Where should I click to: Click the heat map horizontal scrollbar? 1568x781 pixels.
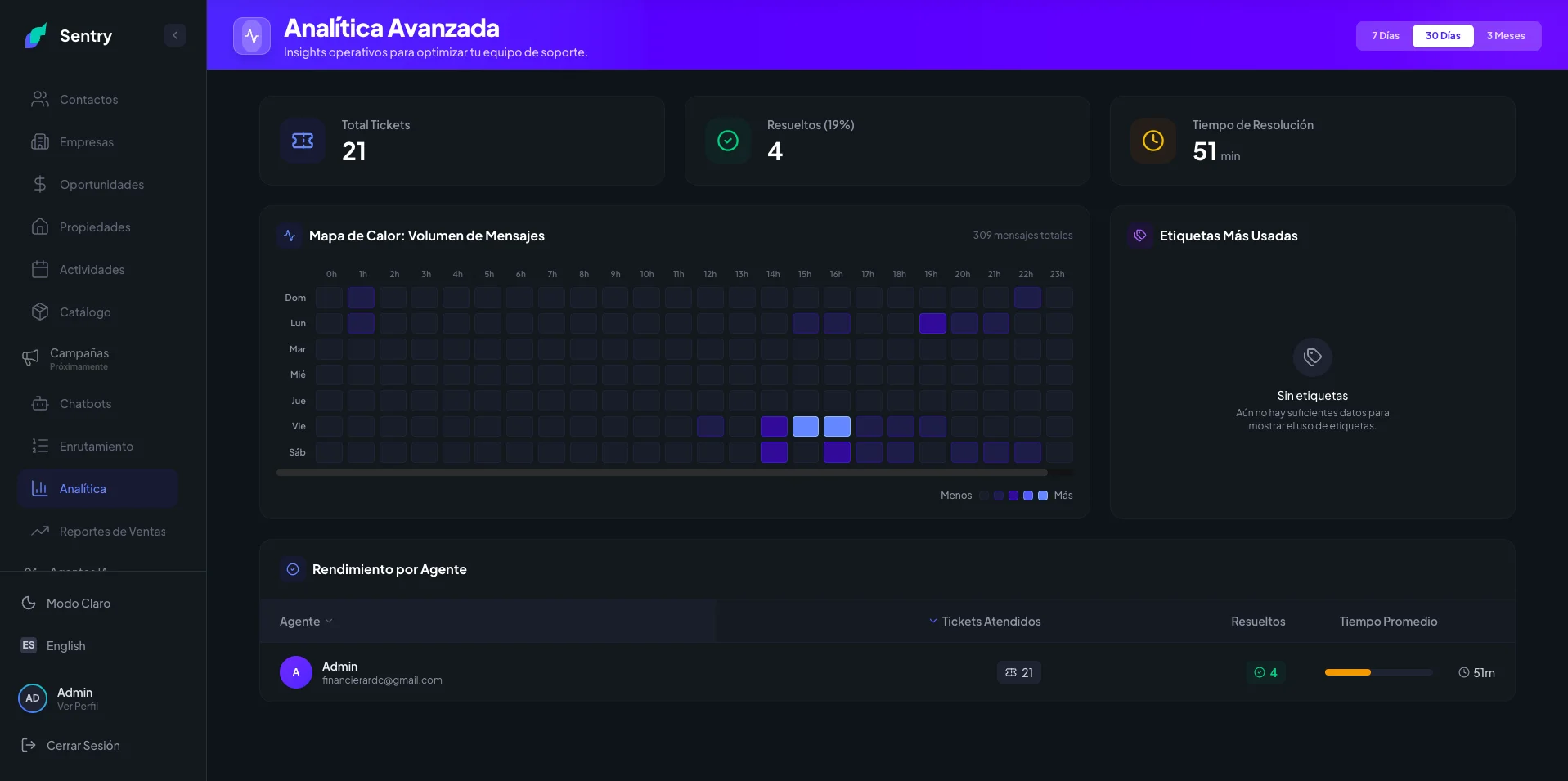662,473
